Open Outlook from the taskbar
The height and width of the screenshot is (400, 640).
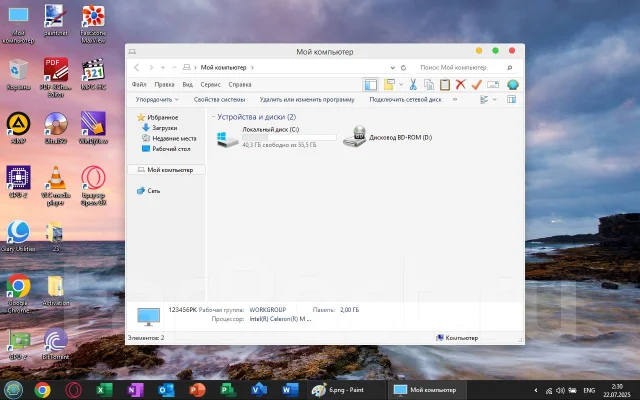click(166, 390)
